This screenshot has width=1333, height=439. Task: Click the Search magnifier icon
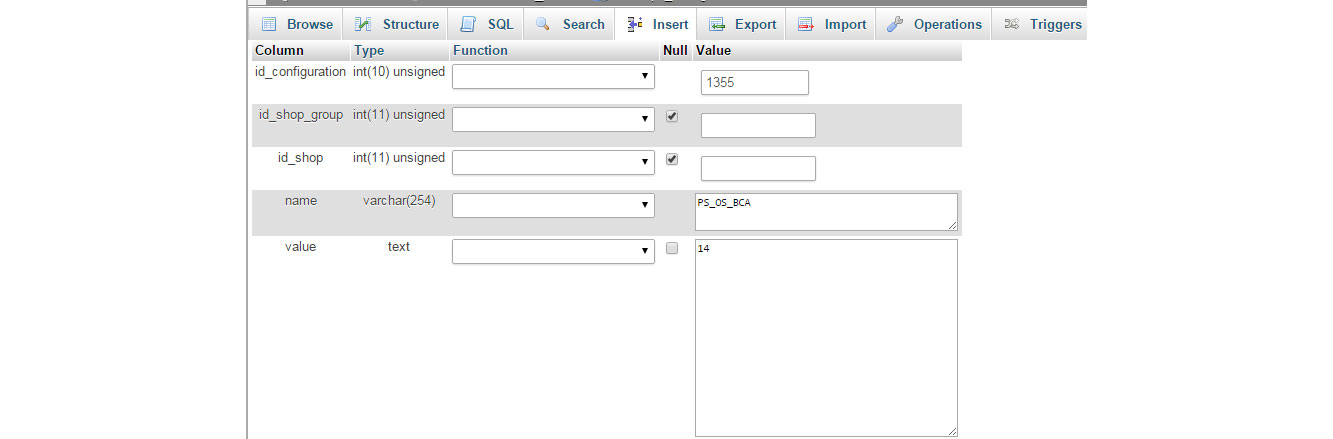pos(543,24)
